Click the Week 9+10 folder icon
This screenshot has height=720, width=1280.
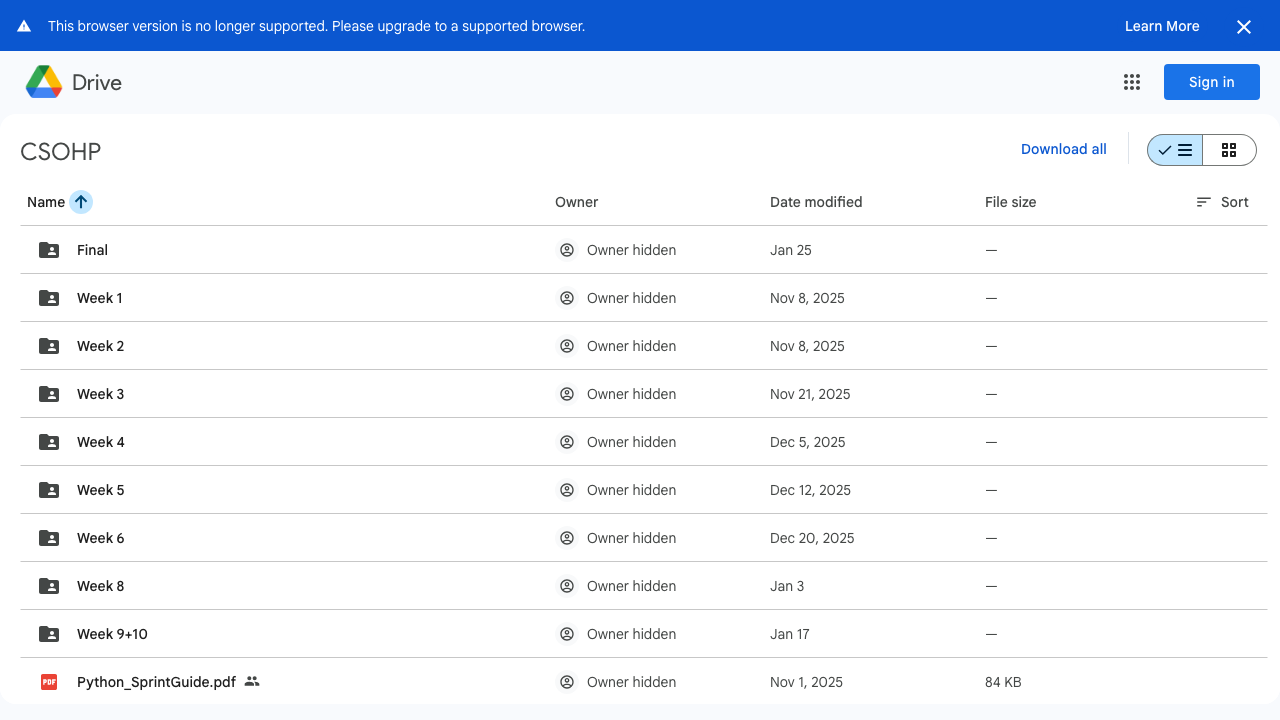(48, 634)
